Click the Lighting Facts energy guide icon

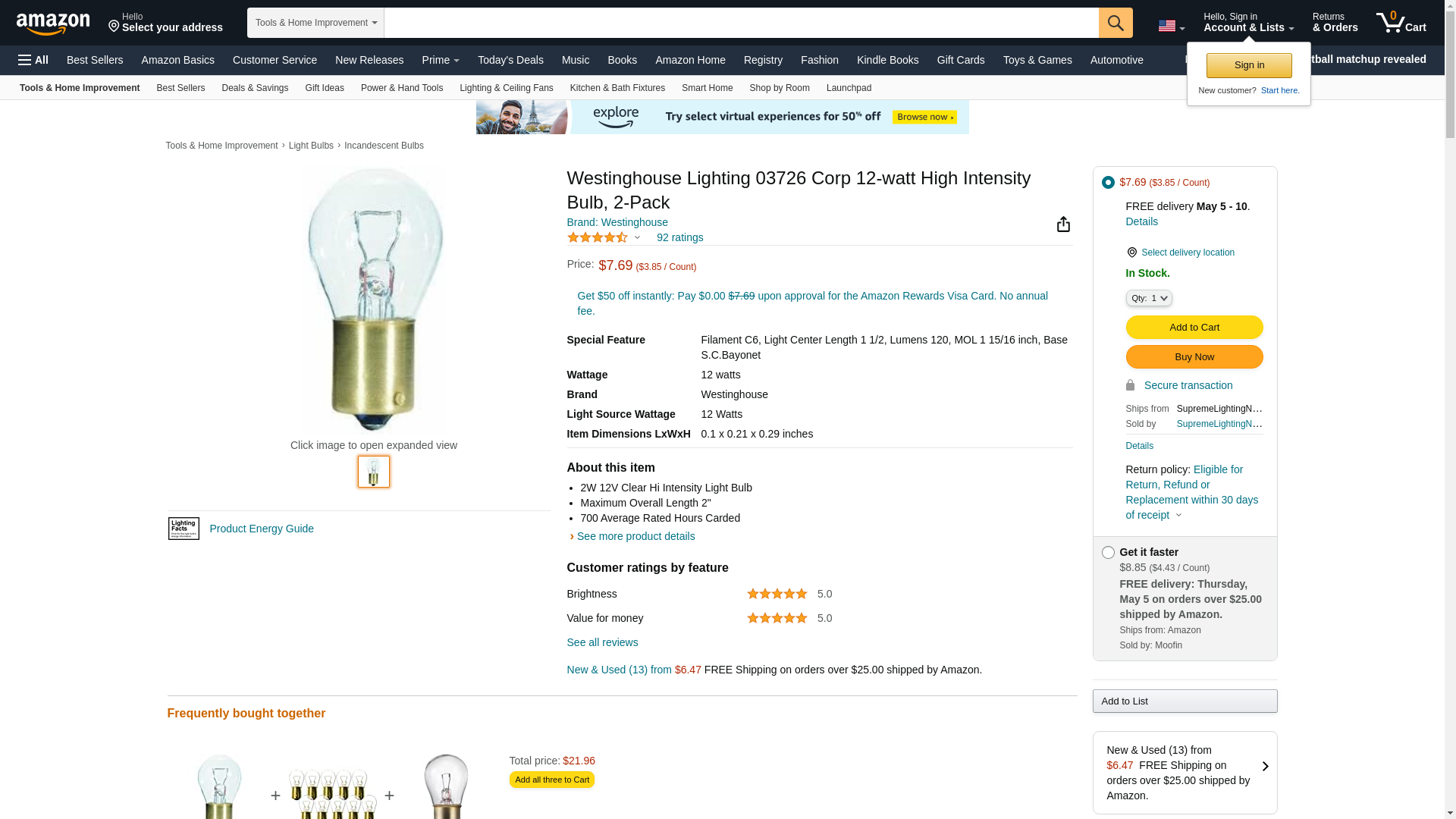[184, 529]
